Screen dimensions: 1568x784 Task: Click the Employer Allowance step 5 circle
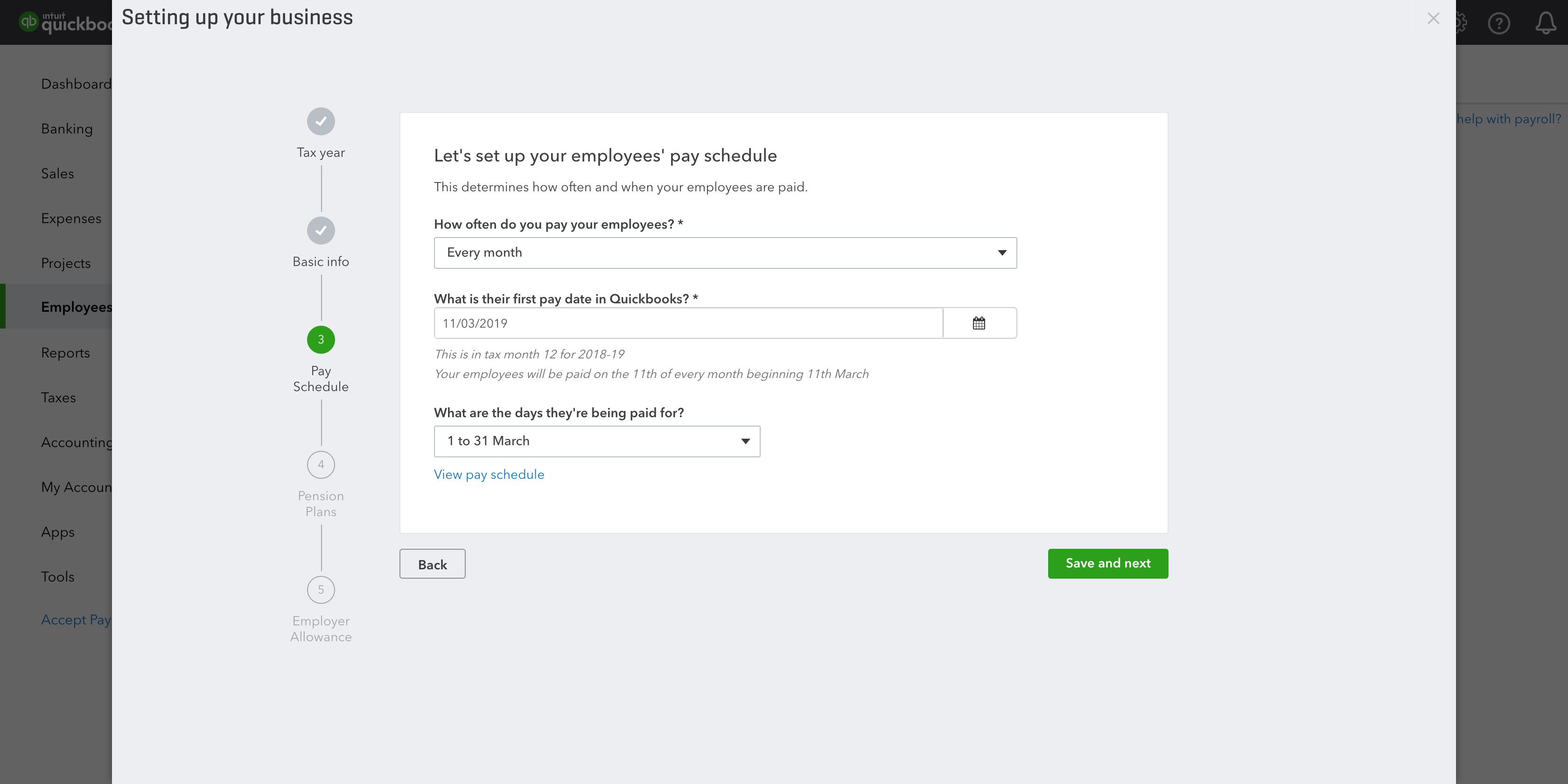[x=321, y=590]
